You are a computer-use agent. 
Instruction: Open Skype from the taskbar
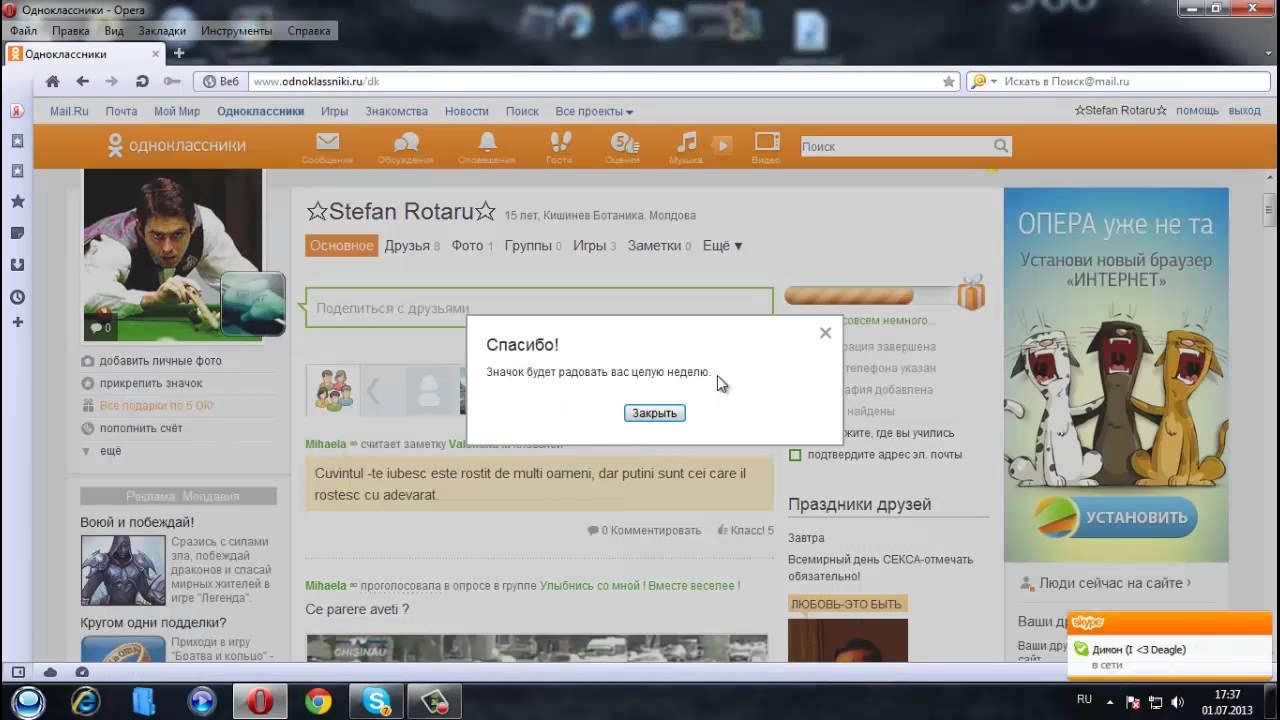[377, 701]
